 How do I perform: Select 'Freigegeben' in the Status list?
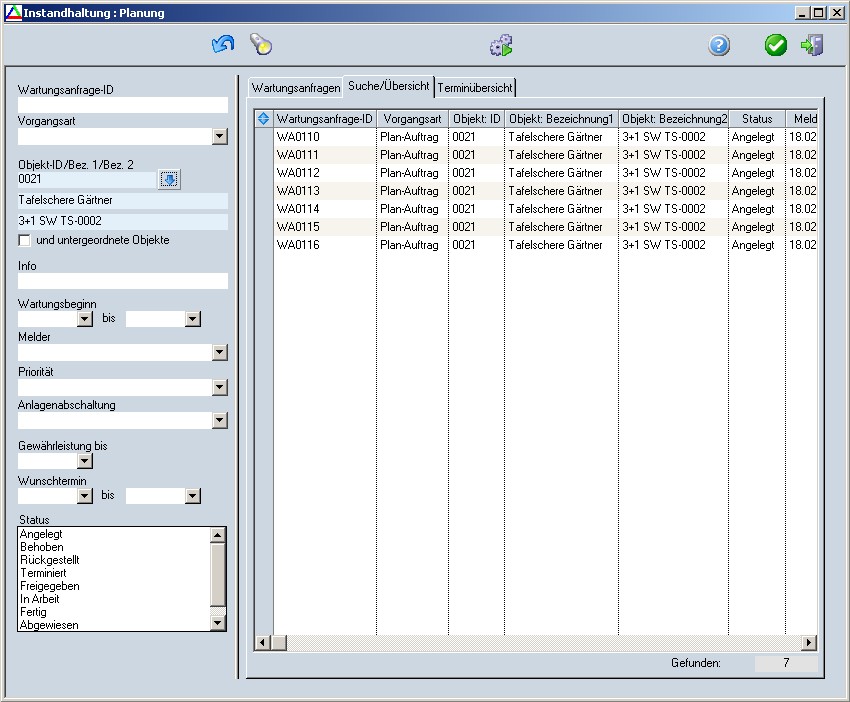(50, 586)
